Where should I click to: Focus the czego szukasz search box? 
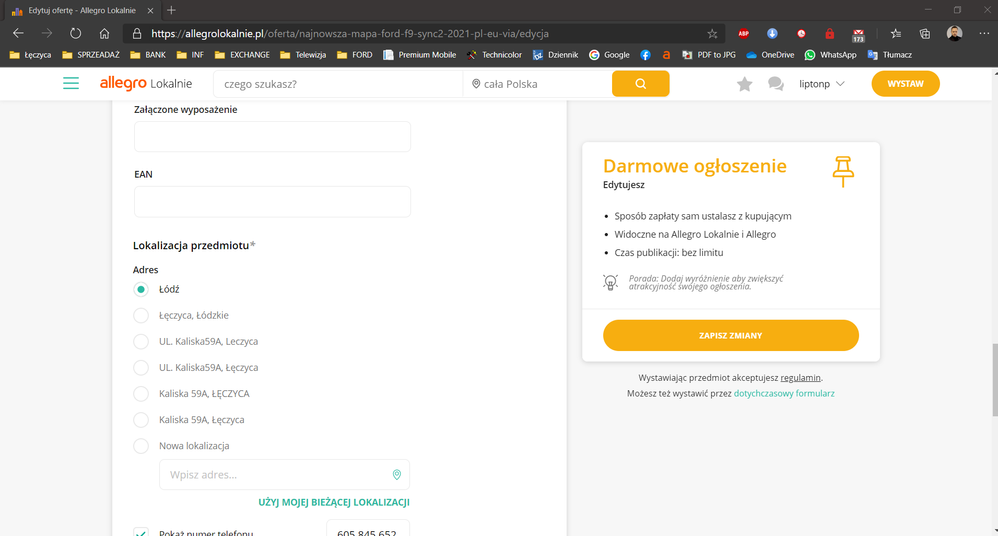click(338, 84)
